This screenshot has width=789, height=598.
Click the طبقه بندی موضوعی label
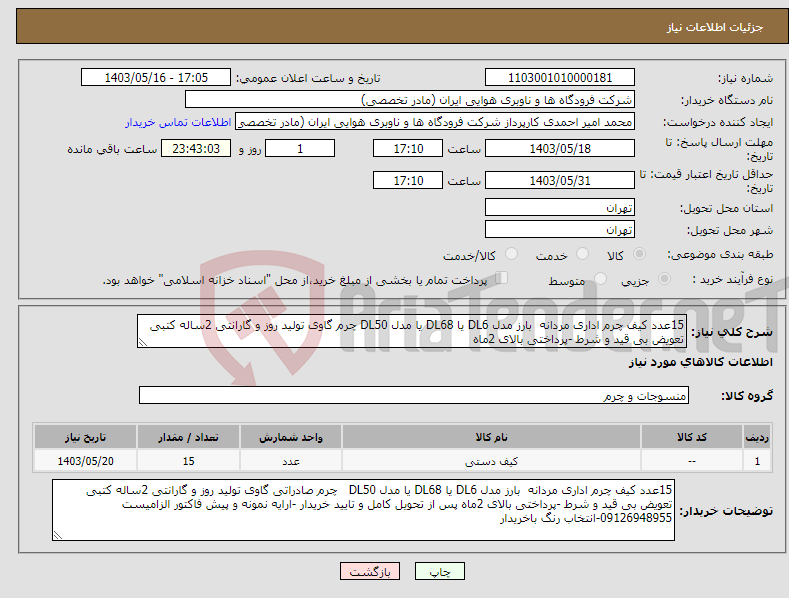[720, 255]
